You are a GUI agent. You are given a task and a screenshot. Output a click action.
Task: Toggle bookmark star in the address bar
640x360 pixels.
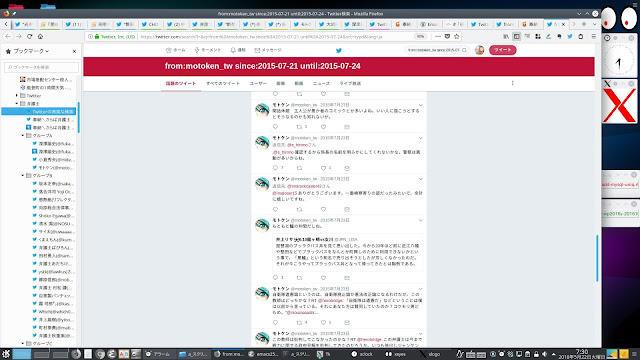(x=457, y=36)
